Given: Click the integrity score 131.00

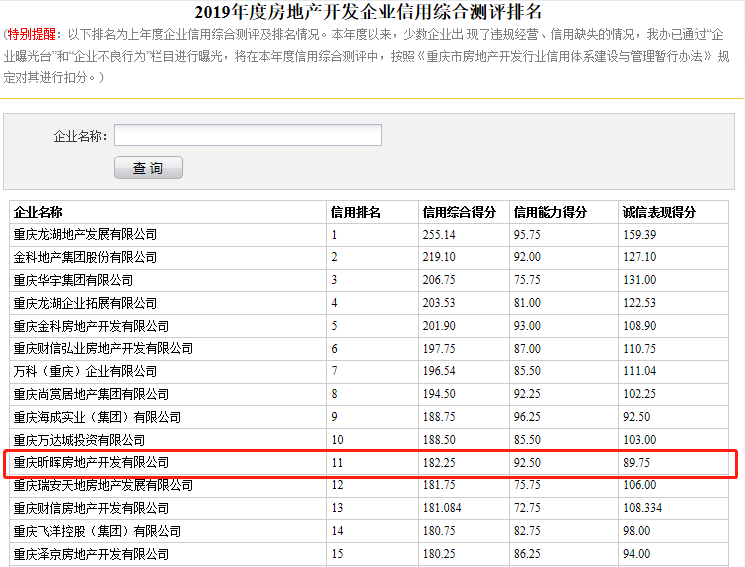Looking at the screenshot, I should pyautogui.click(x=640, y=279).
